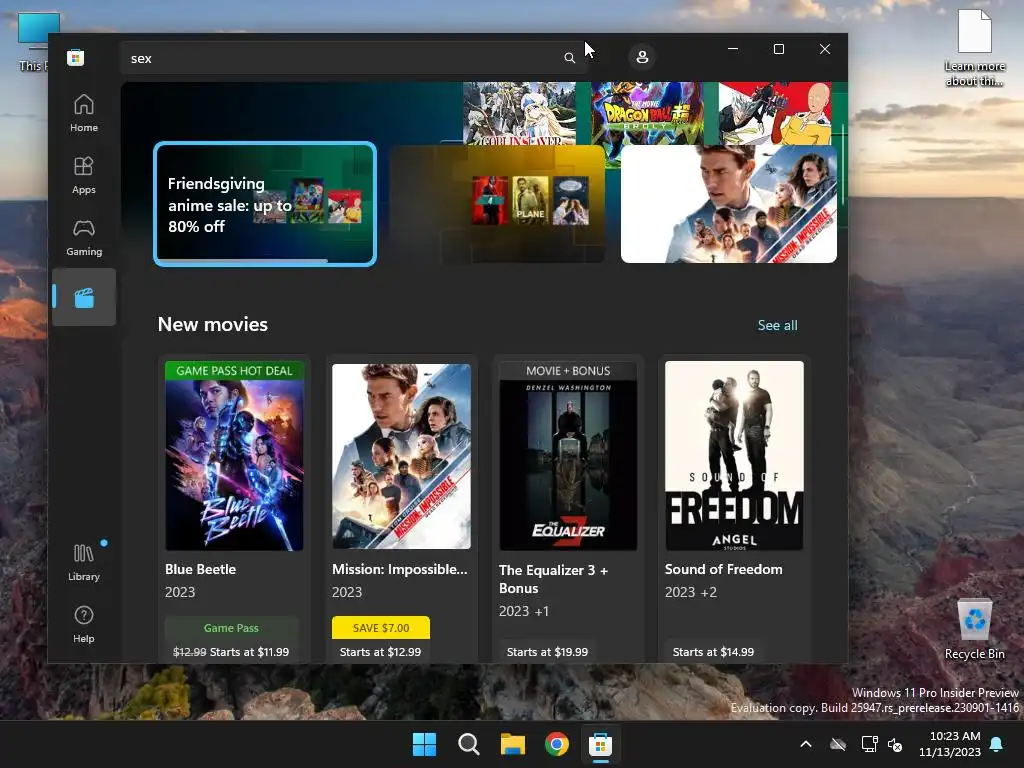The width and height of the screenshot is (1024, 768).
Task: Click the search magnifier icon in the search box
Action: [x=569, y=58]
